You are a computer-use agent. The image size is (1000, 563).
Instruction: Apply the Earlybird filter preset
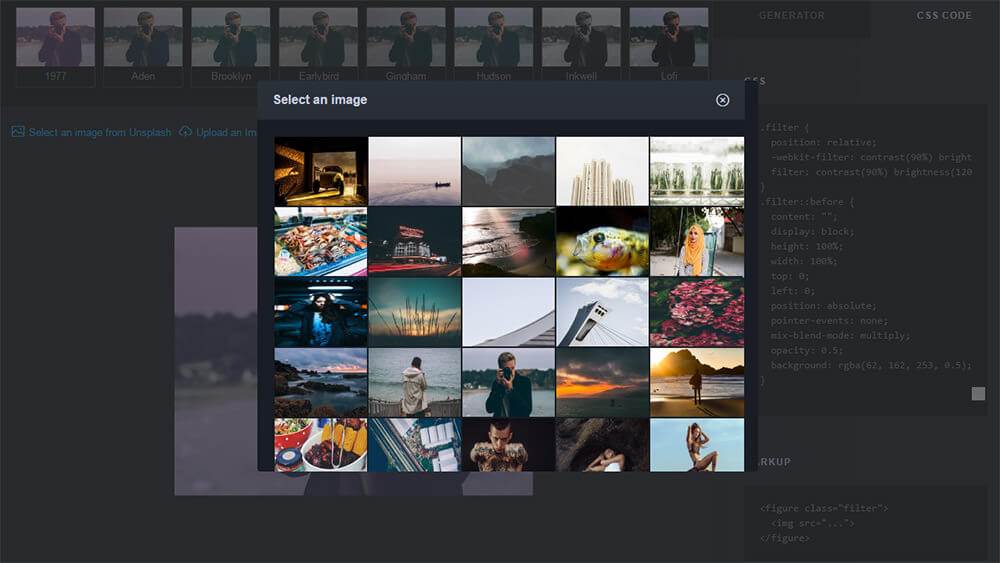[x=318, y=45]
